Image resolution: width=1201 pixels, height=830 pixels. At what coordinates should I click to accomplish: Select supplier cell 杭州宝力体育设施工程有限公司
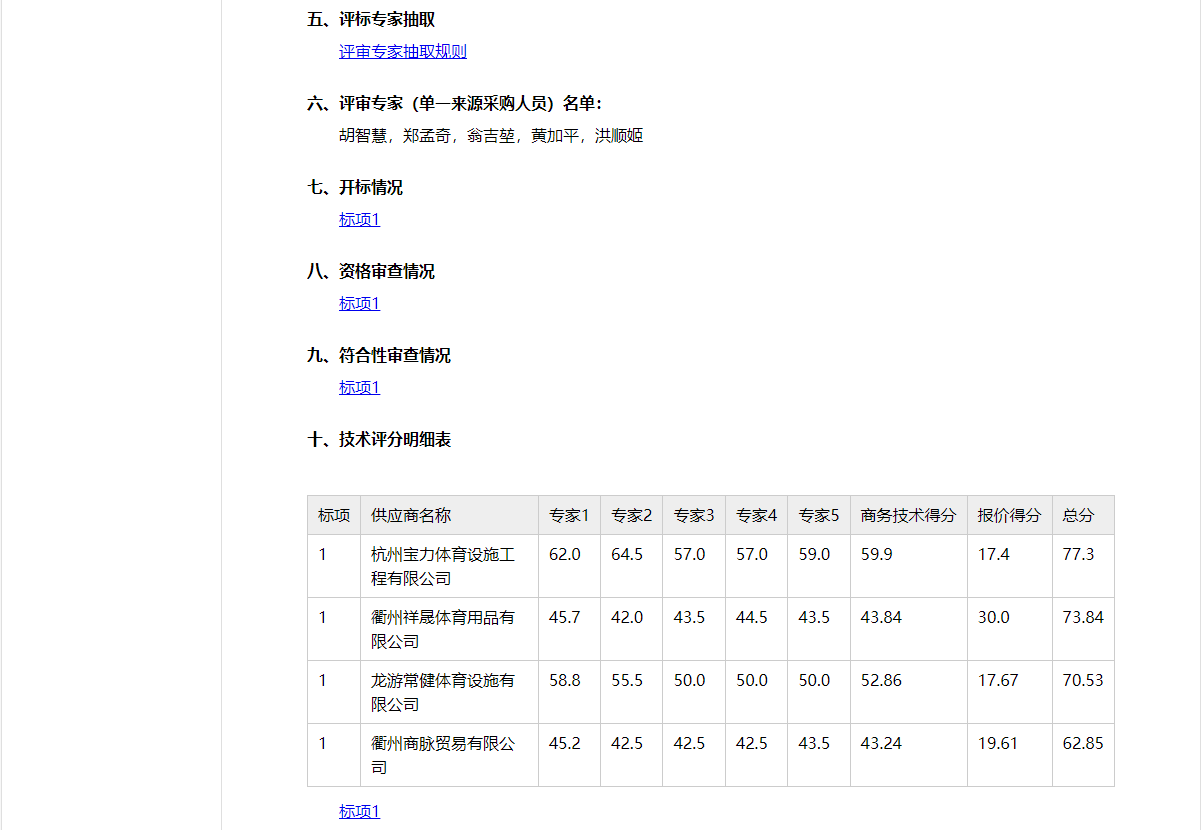click(443, 566)
